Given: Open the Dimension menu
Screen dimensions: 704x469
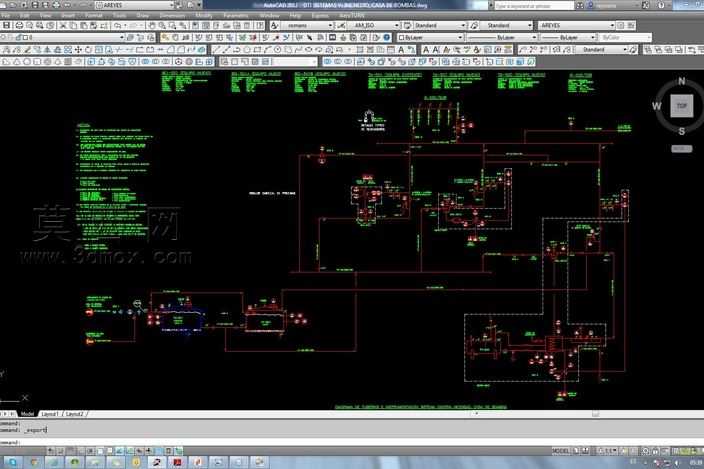Looking at the screenshot, I should point(172,15).
